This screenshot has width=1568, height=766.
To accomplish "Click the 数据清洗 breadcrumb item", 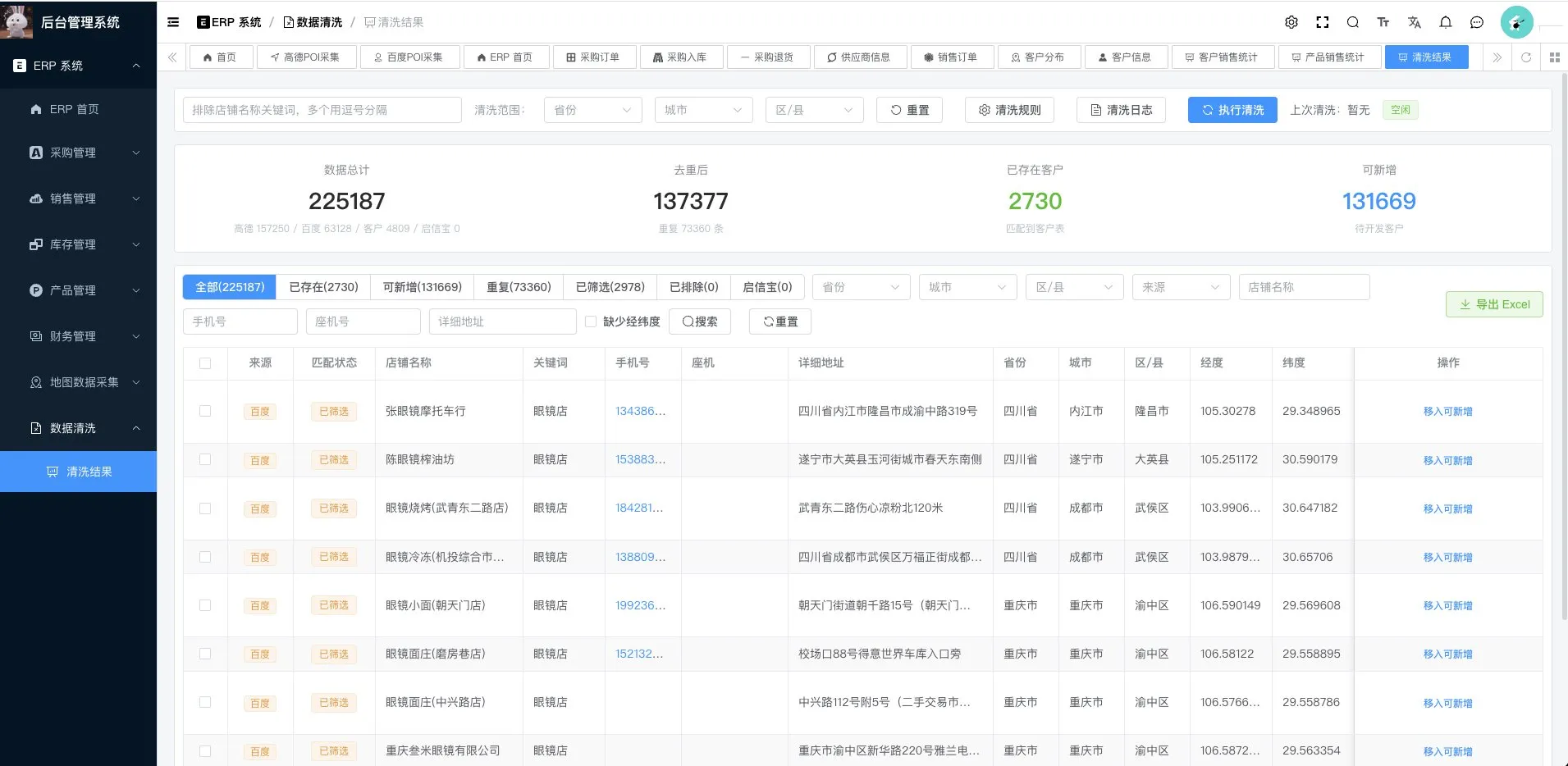I will pos(313,22).
